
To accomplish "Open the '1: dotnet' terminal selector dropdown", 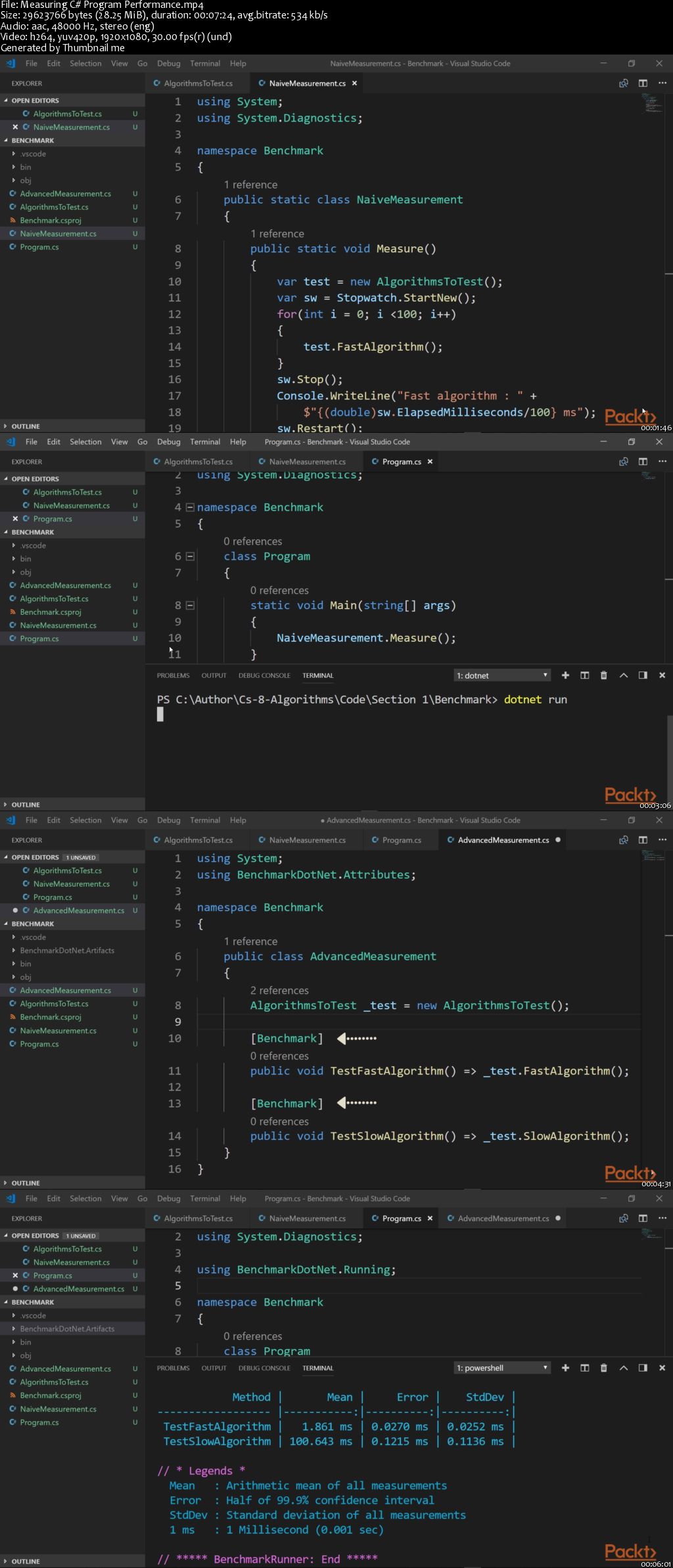I will pos(502,675).
